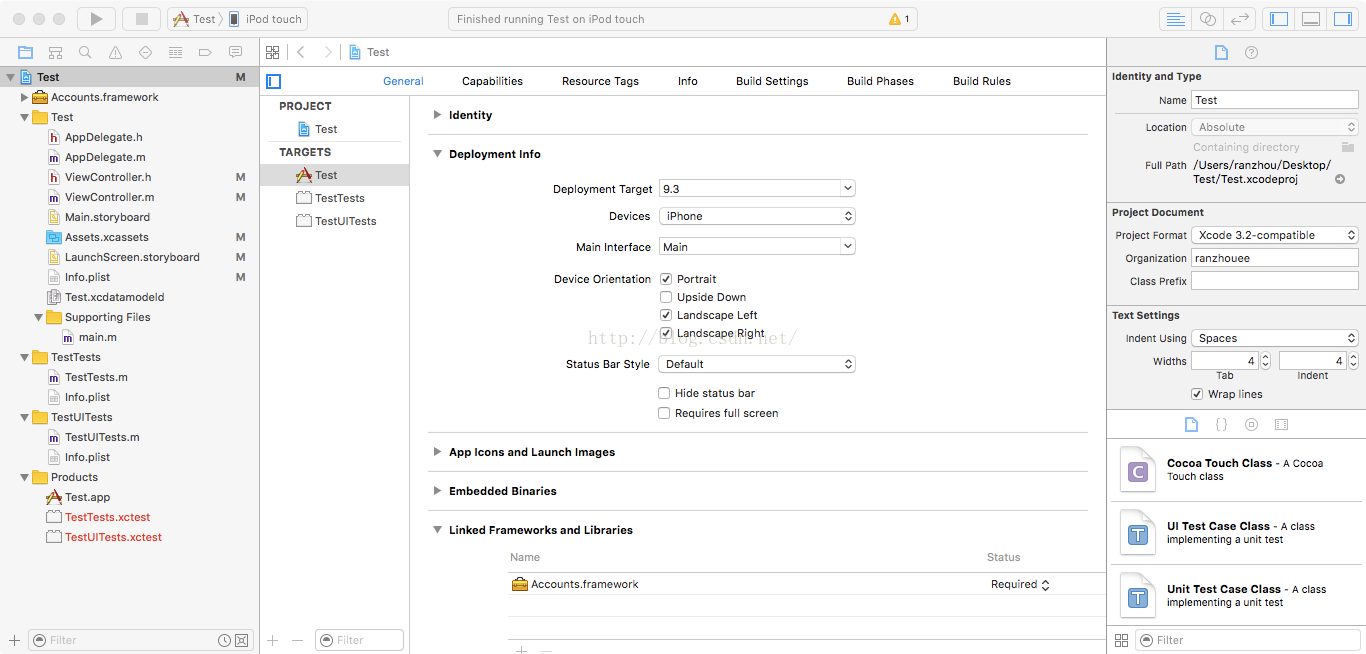Open the file template library
Screen dimensions: 1366x654
[1191, 424]
